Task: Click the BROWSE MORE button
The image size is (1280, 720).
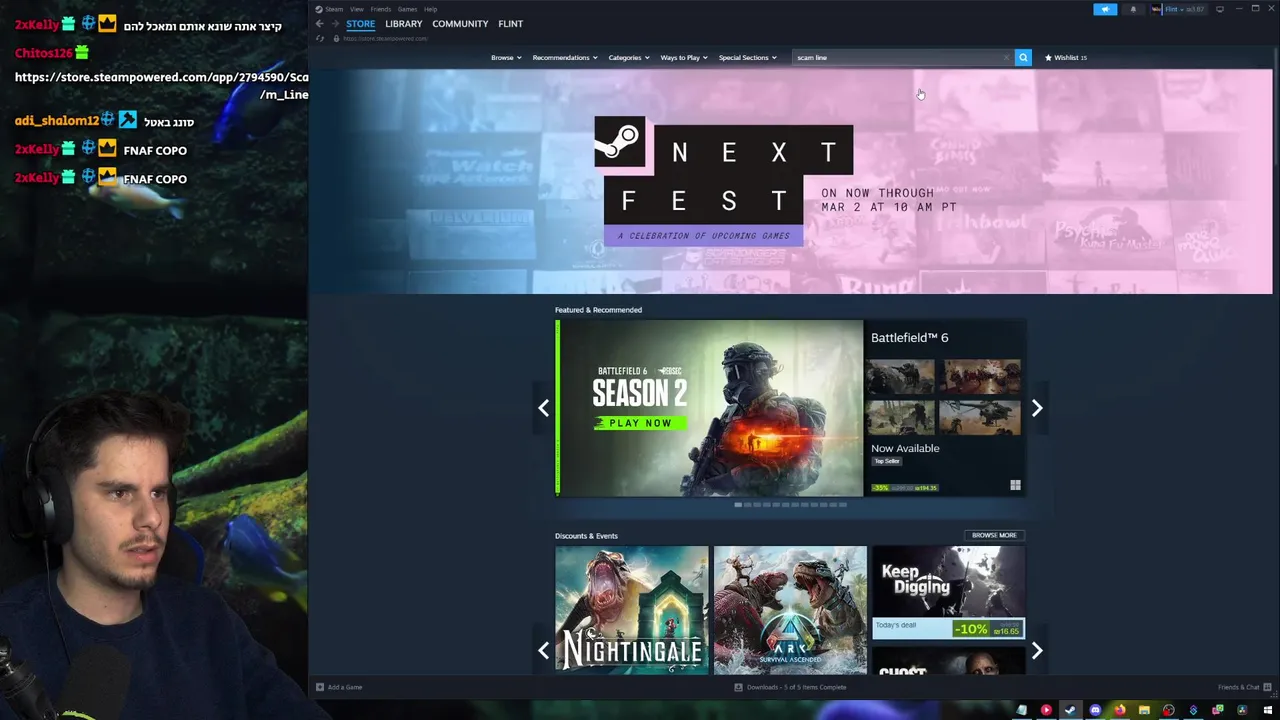Action: [x=994, y=535]
